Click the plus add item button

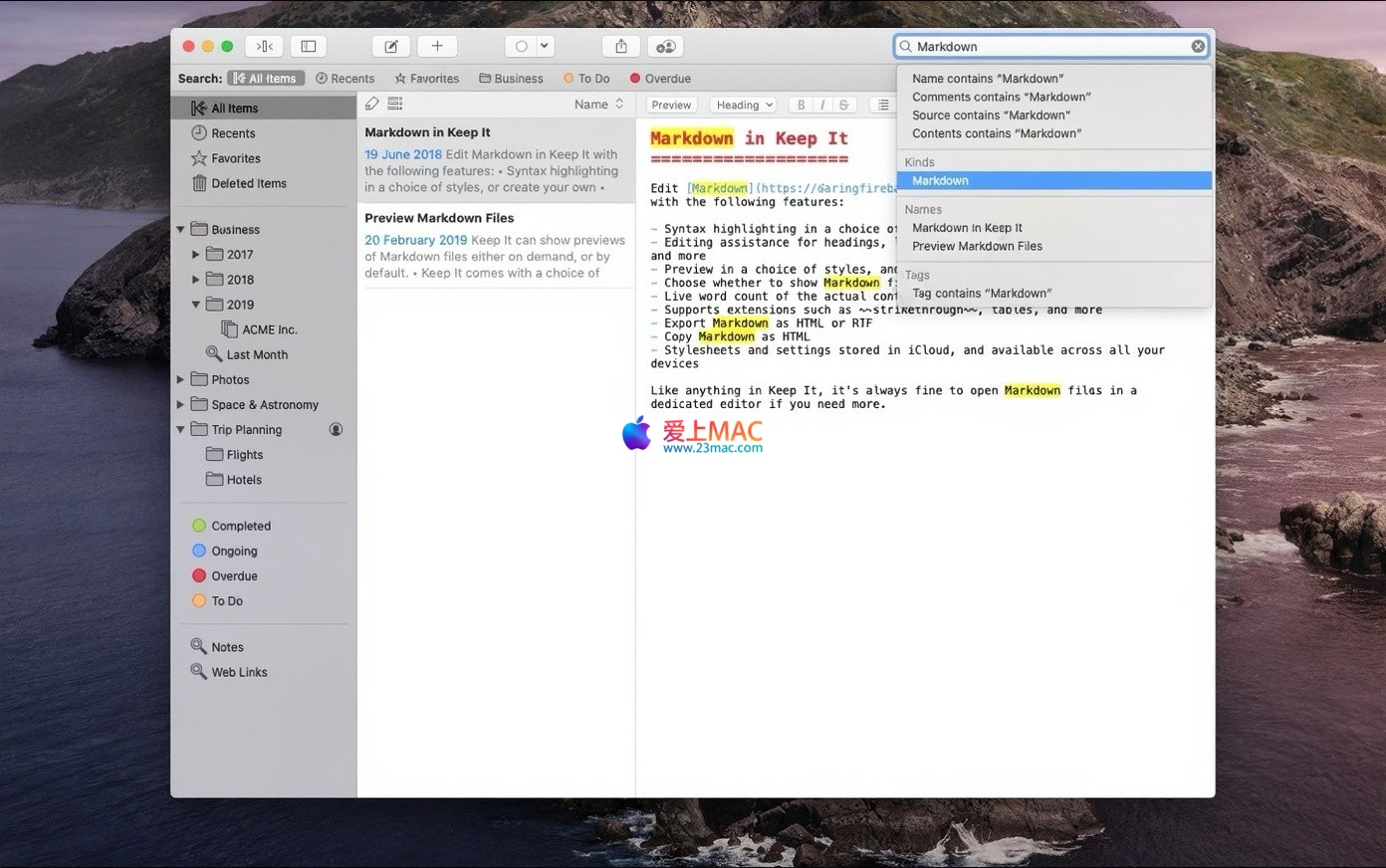[x=437, y=46]
